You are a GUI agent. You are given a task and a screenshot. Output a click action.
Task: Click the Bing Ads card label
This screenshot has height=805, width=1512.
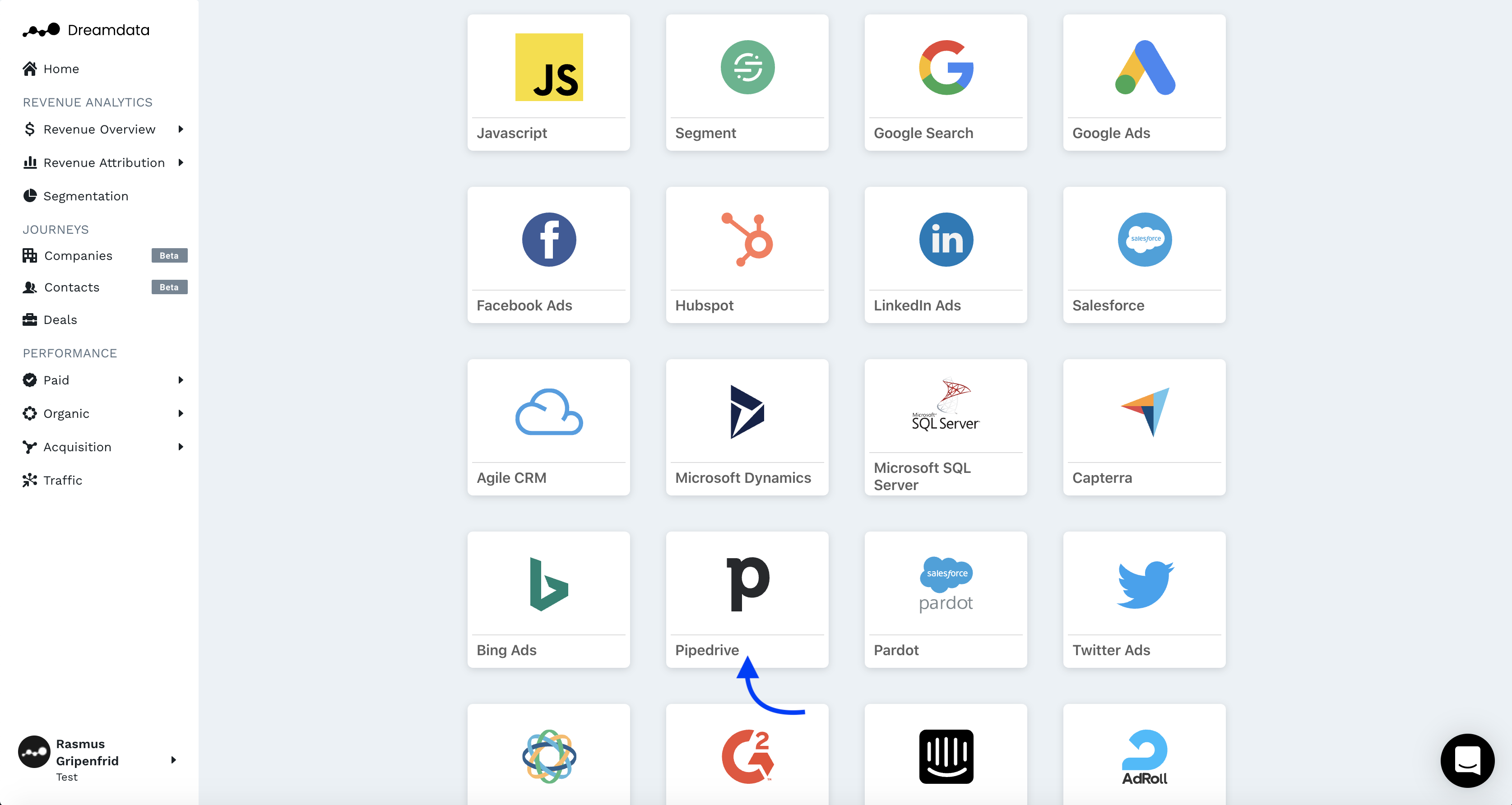click(x=506, y=650)
